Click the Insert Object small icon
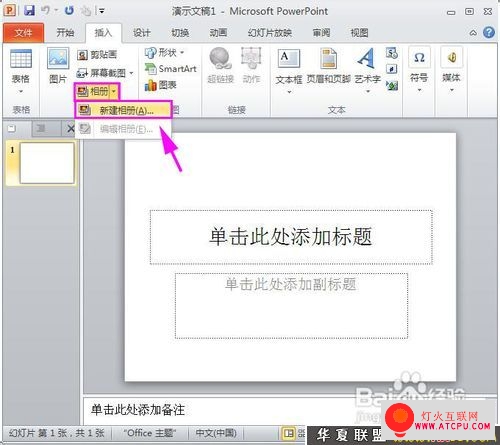Viewport: 500px width, 445px height. (x=392, y=86)
